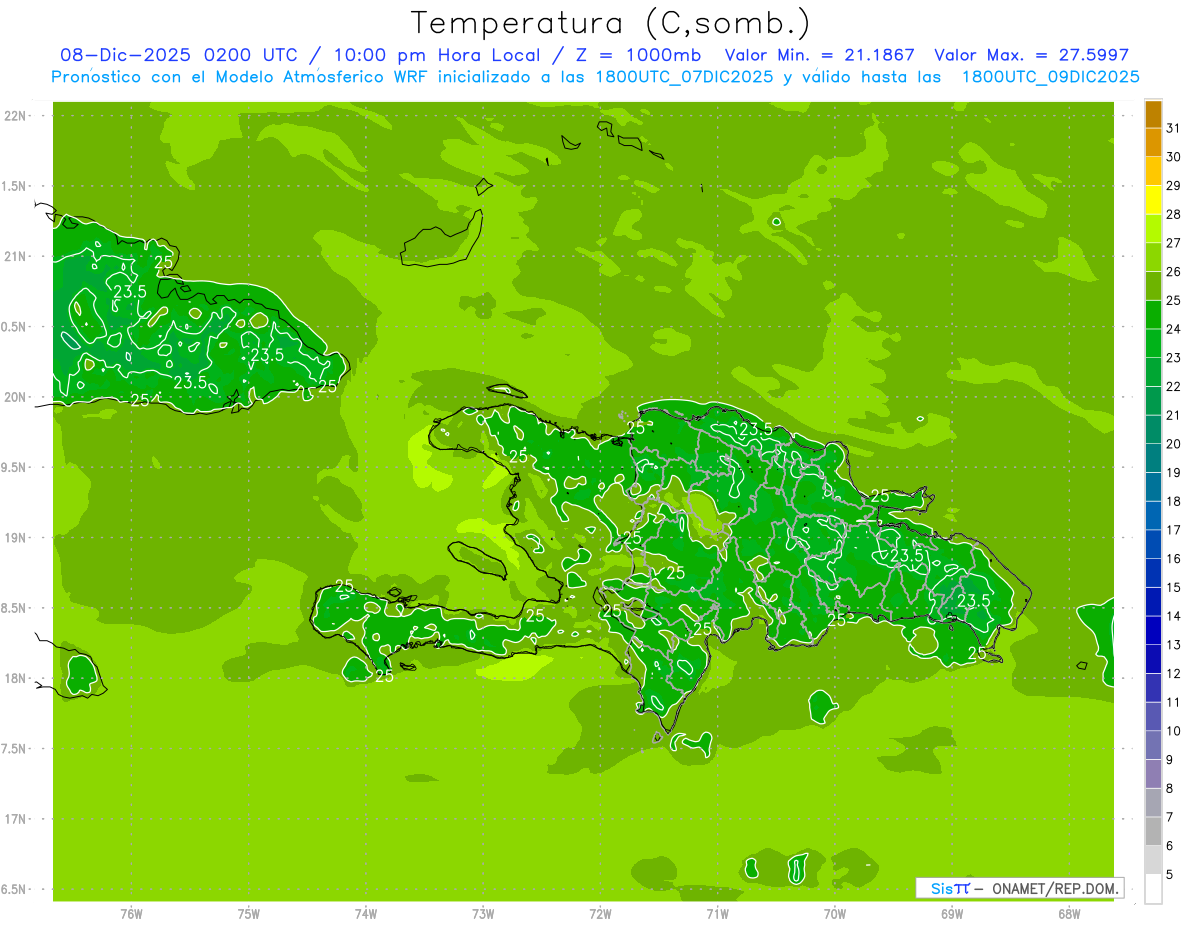Click the 21N latitude axis label
Viewport: 1200px width, 927px height.
click(16, 256)
